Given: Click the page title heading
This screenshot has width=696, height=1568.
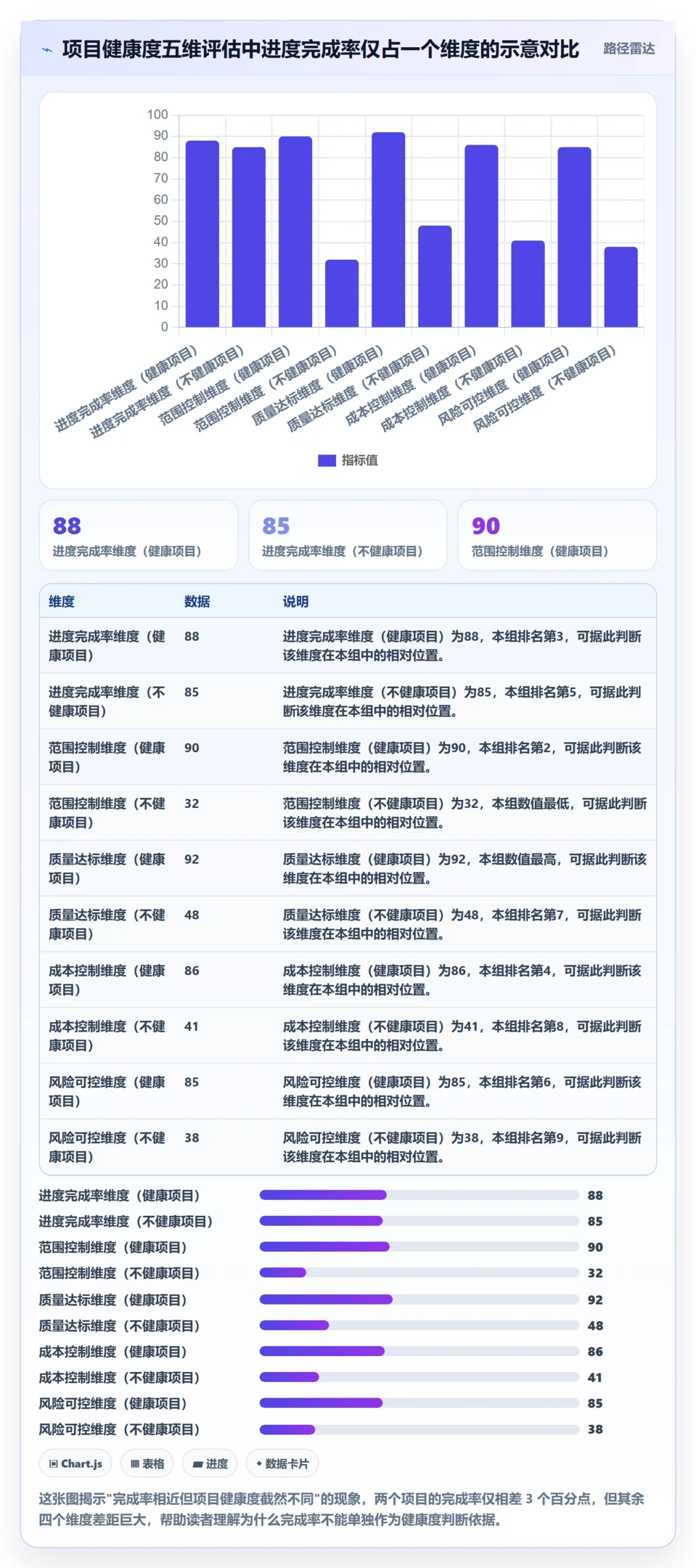Looking at the screenshot, I should 320,49.
